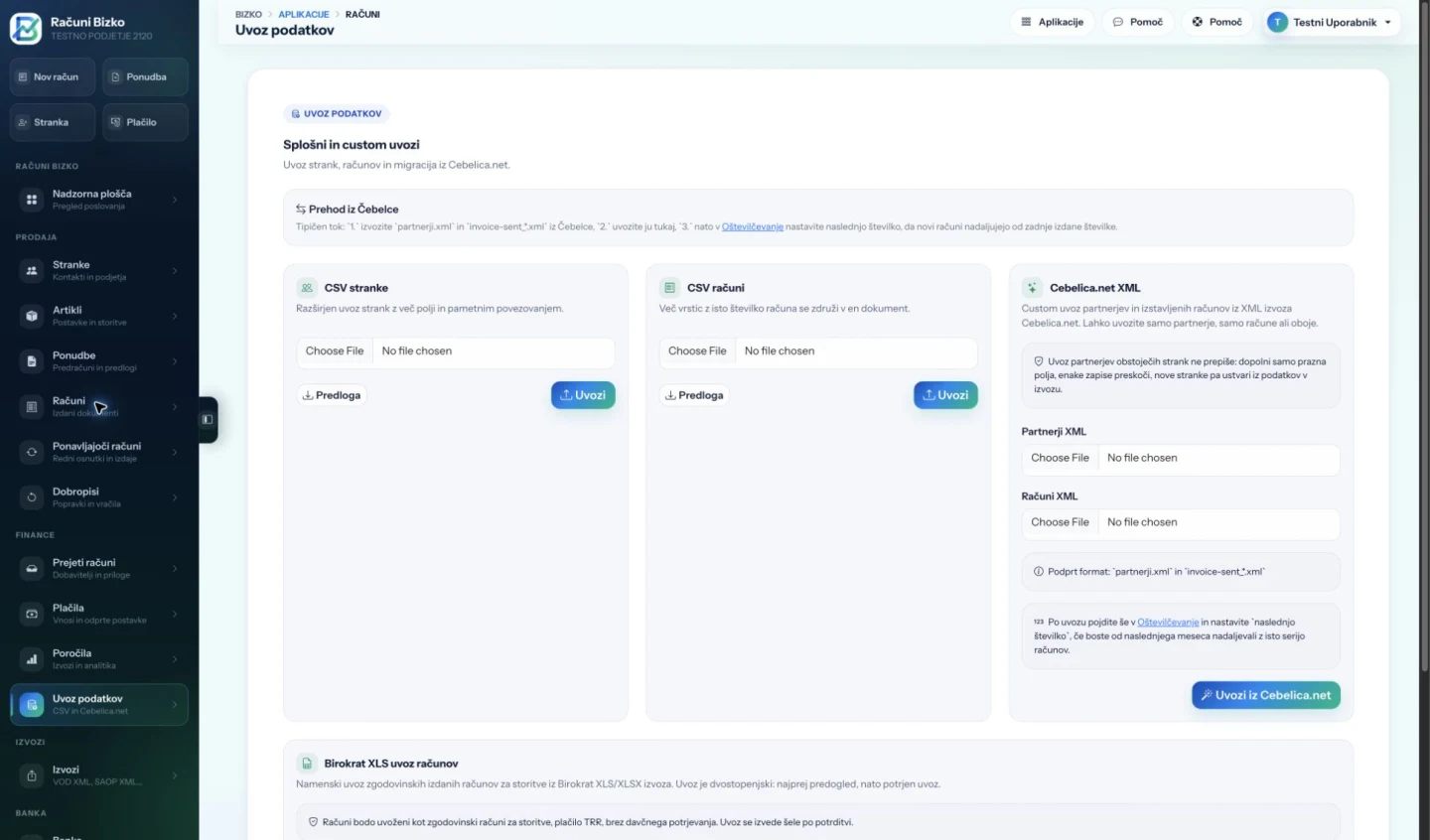The image size is (1430, 840).
Task: Expand the Nadzorna plošča chevron
Action: click(x=175, y=200)
